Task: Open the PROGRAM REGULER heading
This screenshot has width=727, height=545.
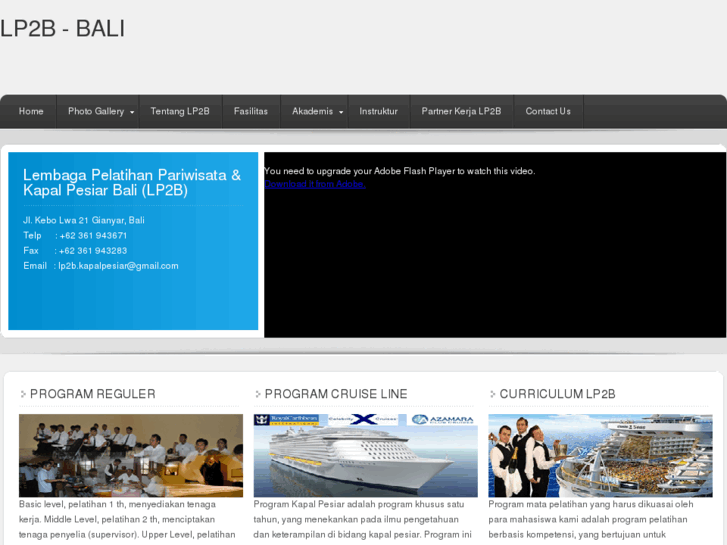Action: (93, 394)
